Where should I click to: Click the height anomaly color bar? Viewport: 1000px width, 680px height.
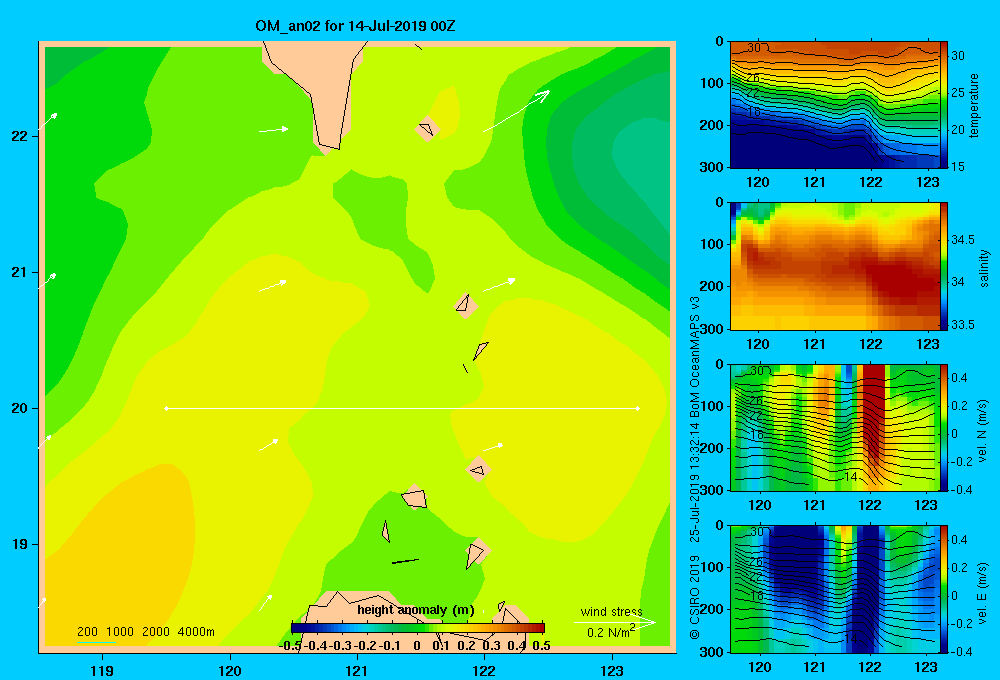(418, 628)
